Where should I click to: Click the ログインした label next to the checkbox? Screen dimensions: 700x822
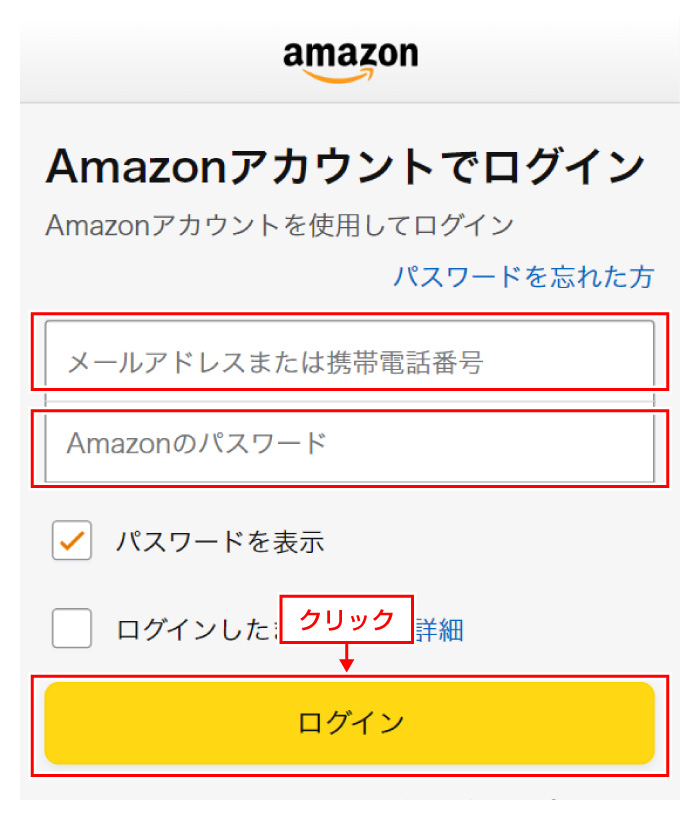(195, 629)
